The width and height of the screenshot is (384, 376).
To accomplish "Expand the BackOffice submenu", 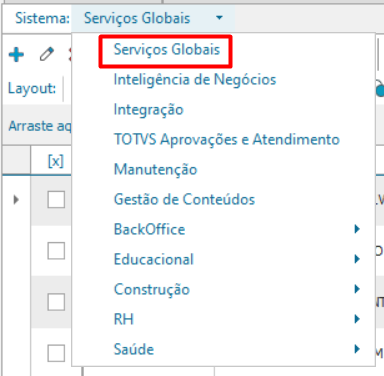I will [357, 229].
